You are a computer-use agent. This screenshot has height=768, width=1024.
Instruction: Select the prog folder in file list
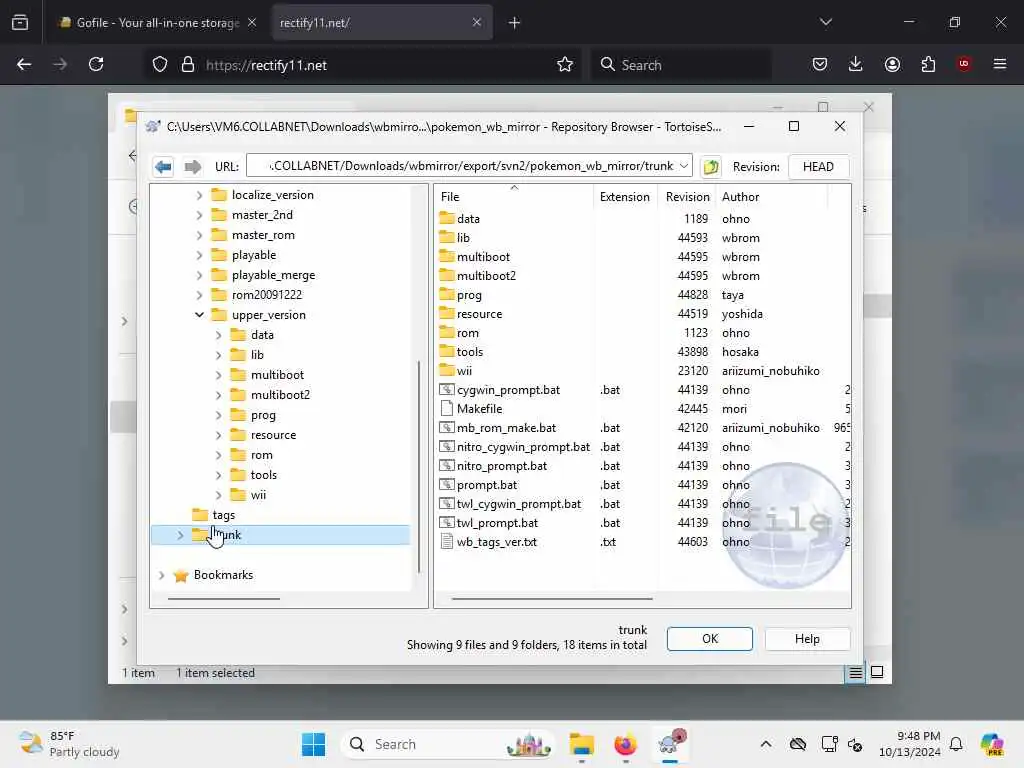[469, 295]
